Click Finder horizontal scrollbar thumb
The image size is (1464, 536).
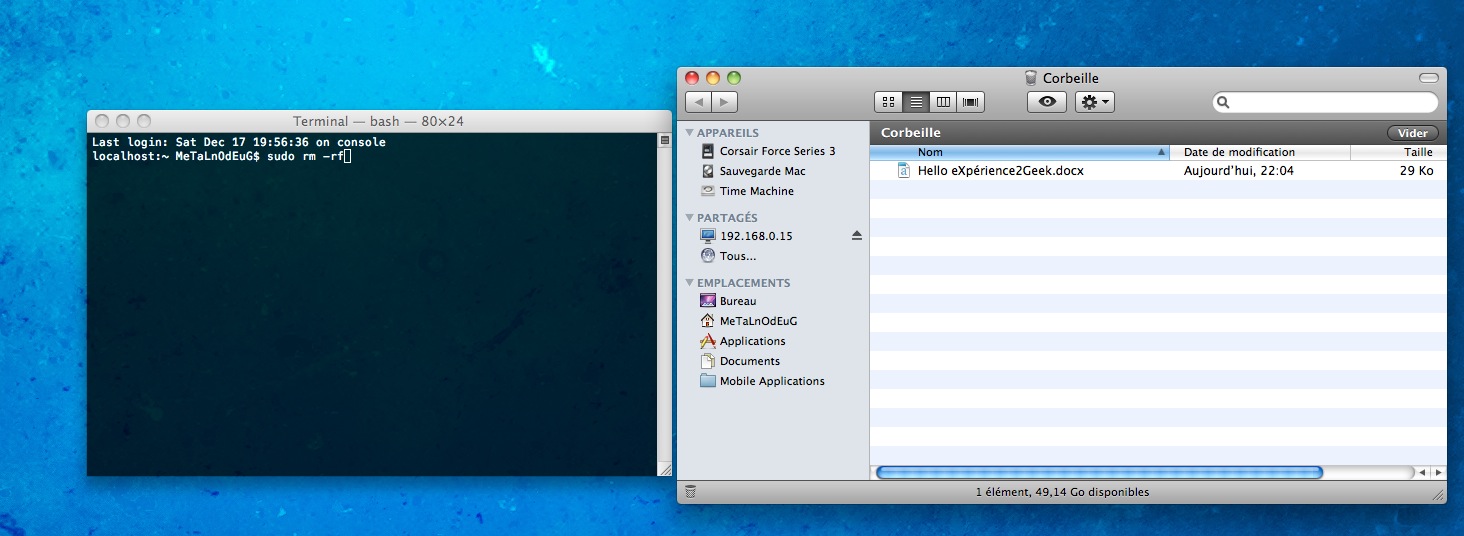(1099, 472)
